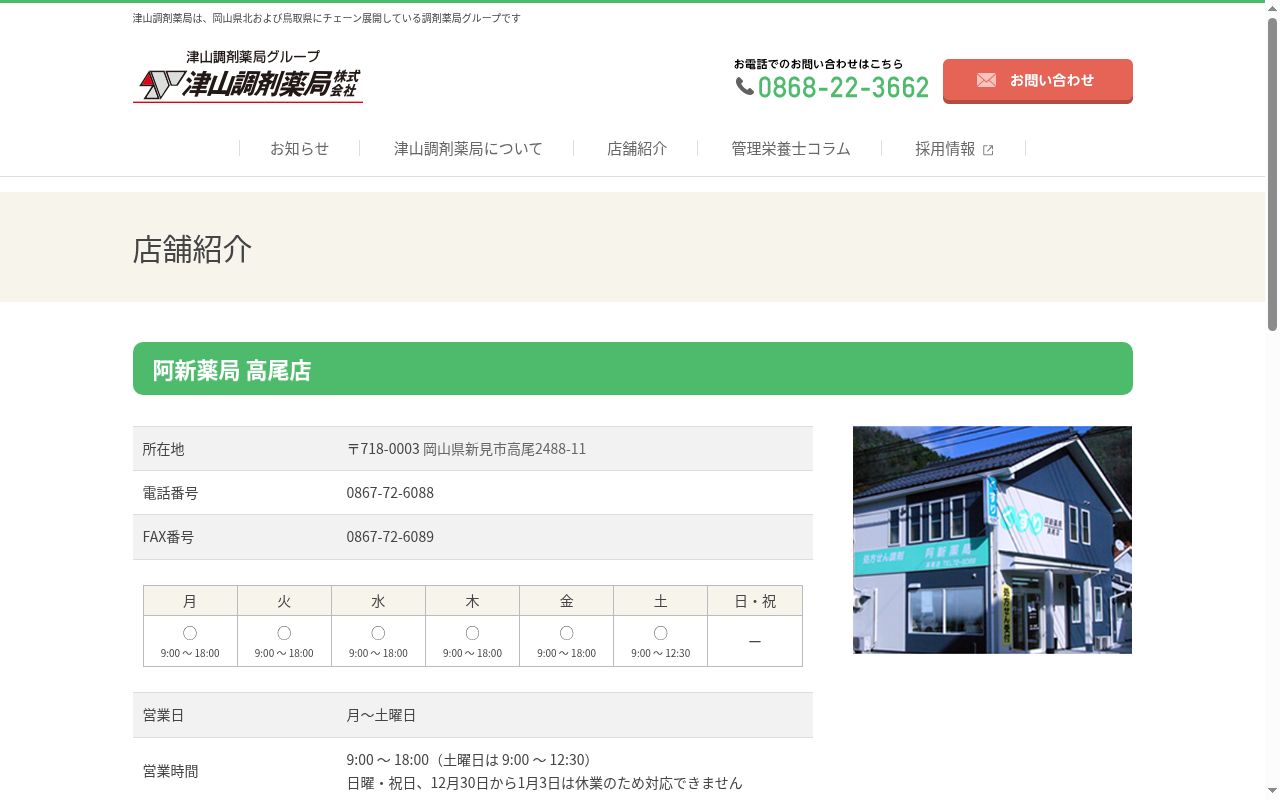
Task: Click address 岡山県新見市高尾2488-11
Action: [505, 449]
